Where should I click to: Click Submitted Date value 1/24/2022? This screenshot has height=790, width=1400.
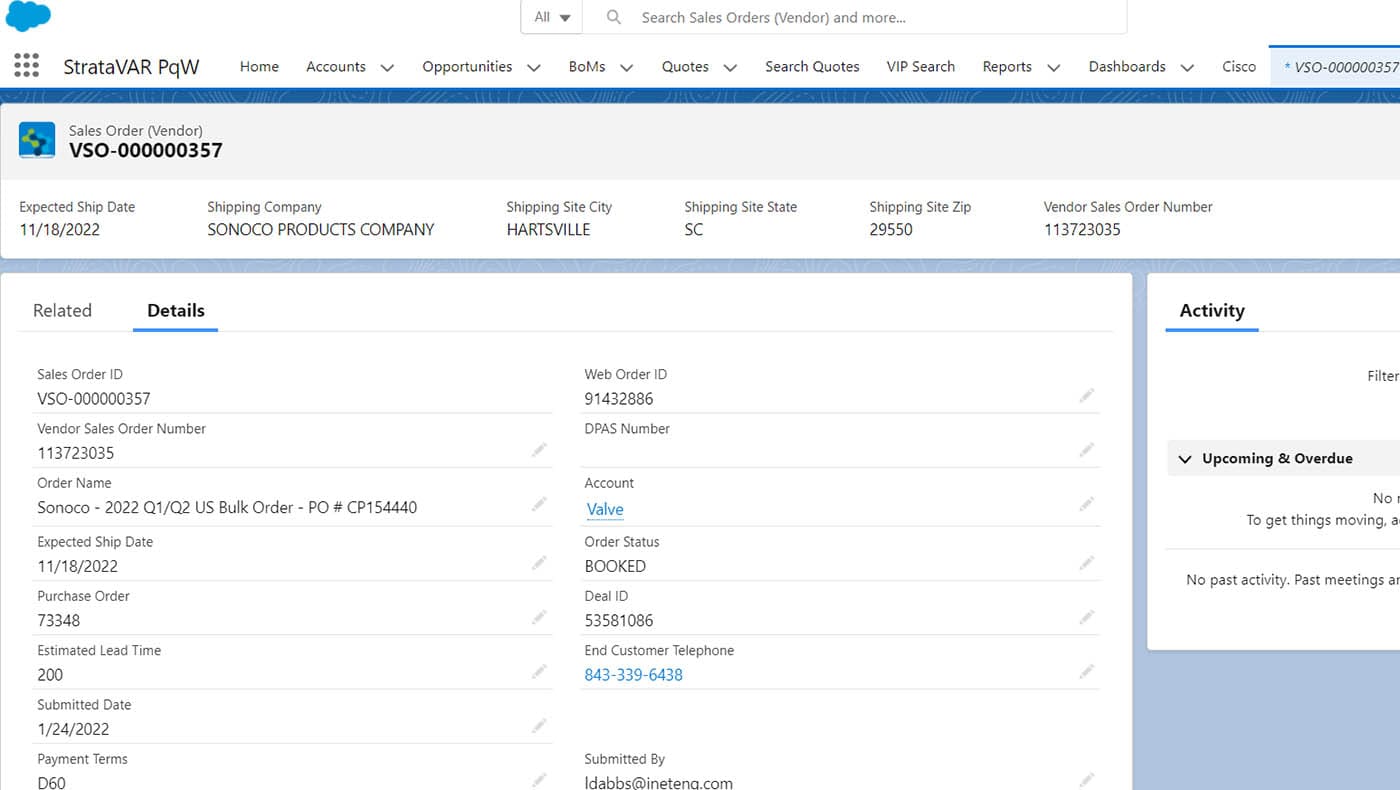click(73, 729)
